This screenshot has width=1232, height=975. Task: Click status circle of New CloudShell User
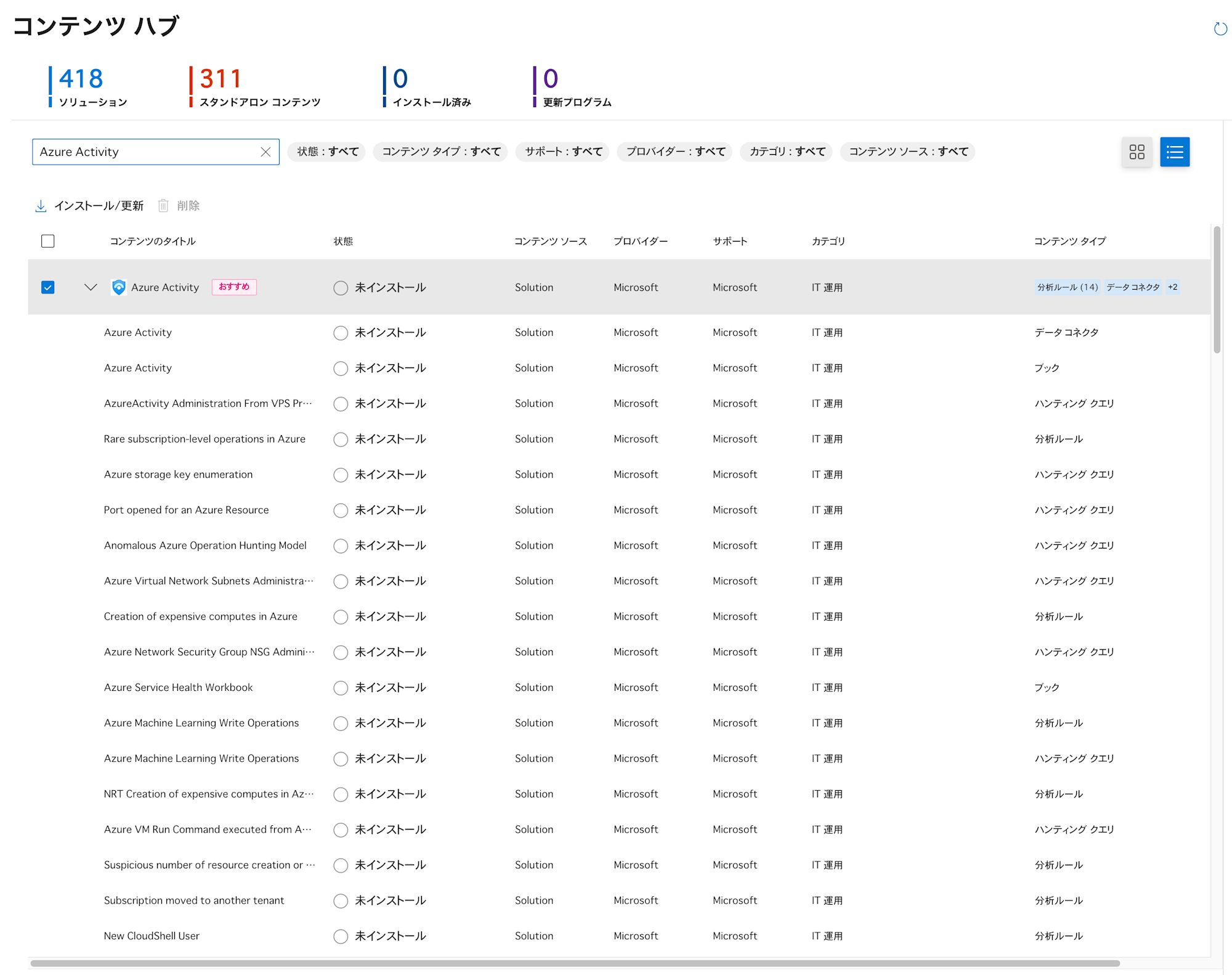pos(341,937)
